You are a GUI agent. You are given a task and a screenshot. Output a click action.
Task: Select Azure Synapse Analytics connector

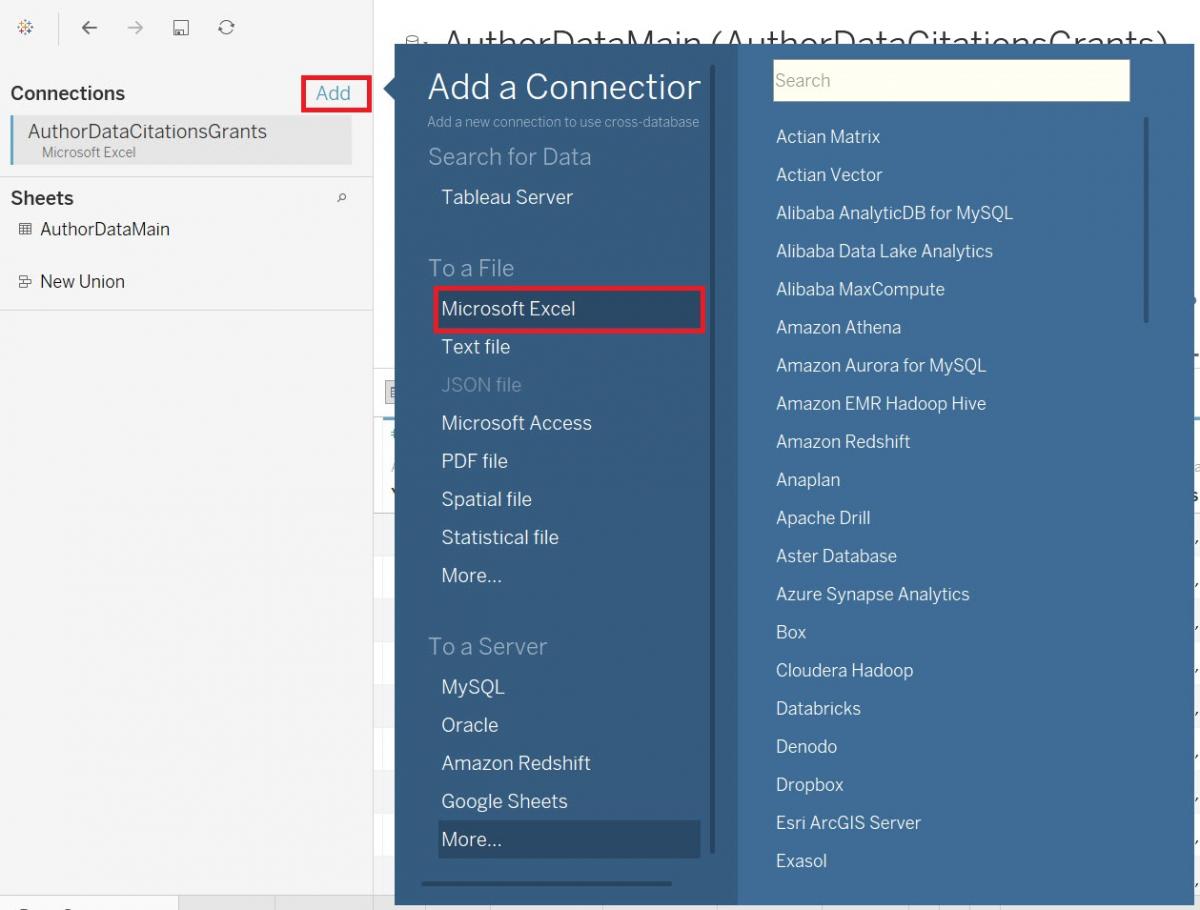pos(873,593)
